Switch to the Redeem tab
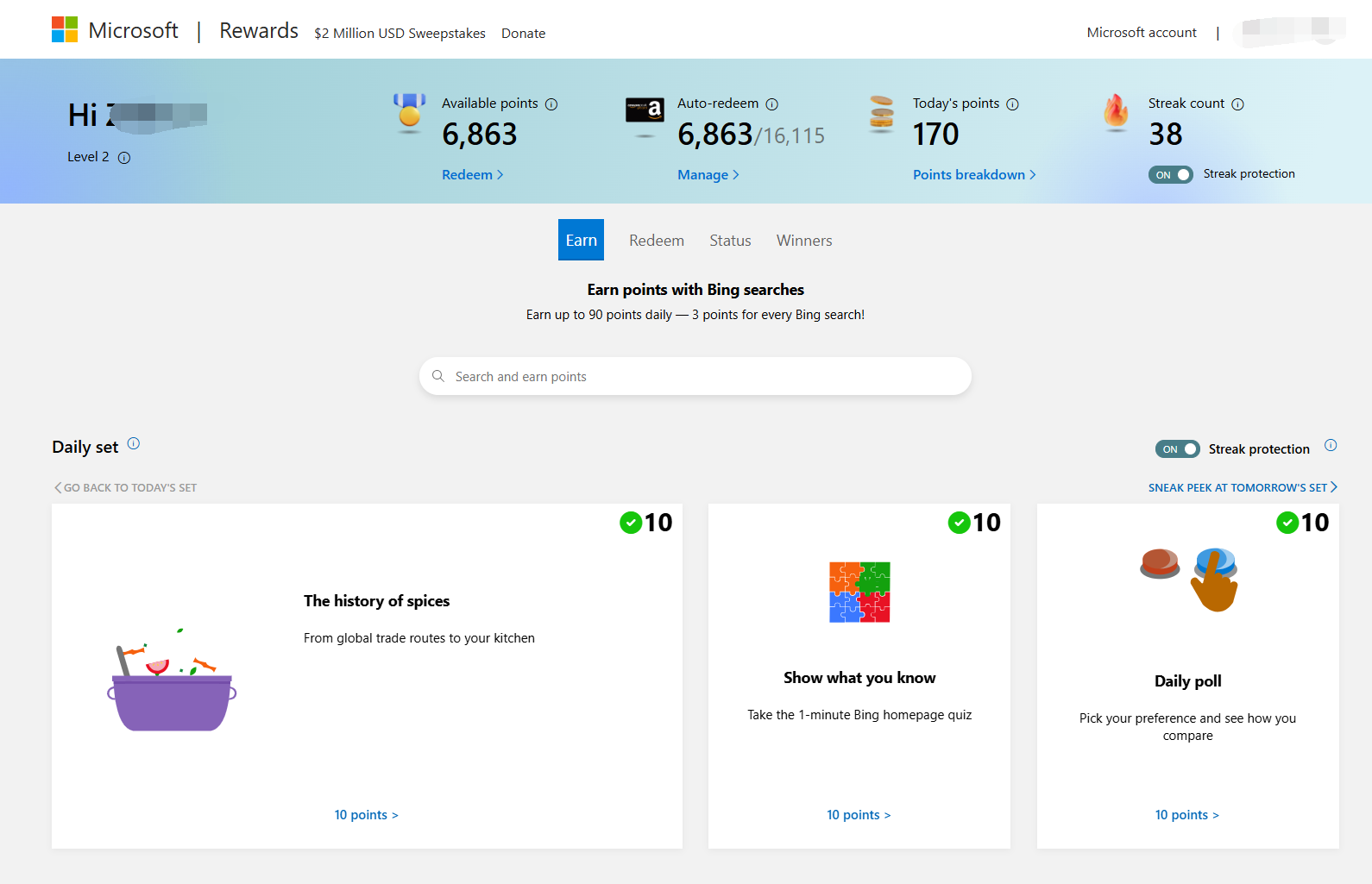This screenshot has width=1372, height=884. tap(657, 241)
